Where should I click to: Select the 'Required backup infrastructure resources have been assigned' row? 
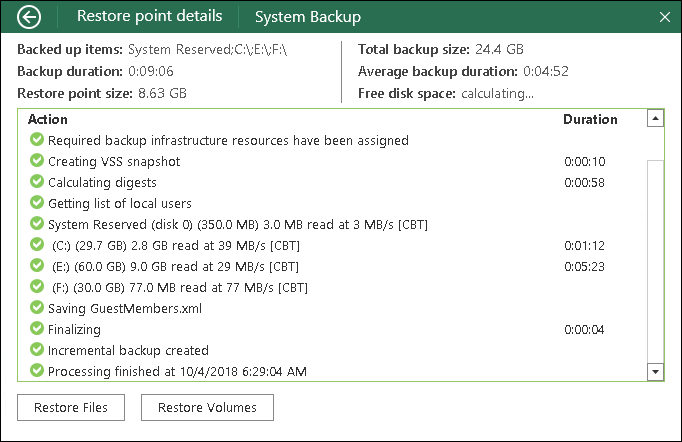click(x=333, y=140)
